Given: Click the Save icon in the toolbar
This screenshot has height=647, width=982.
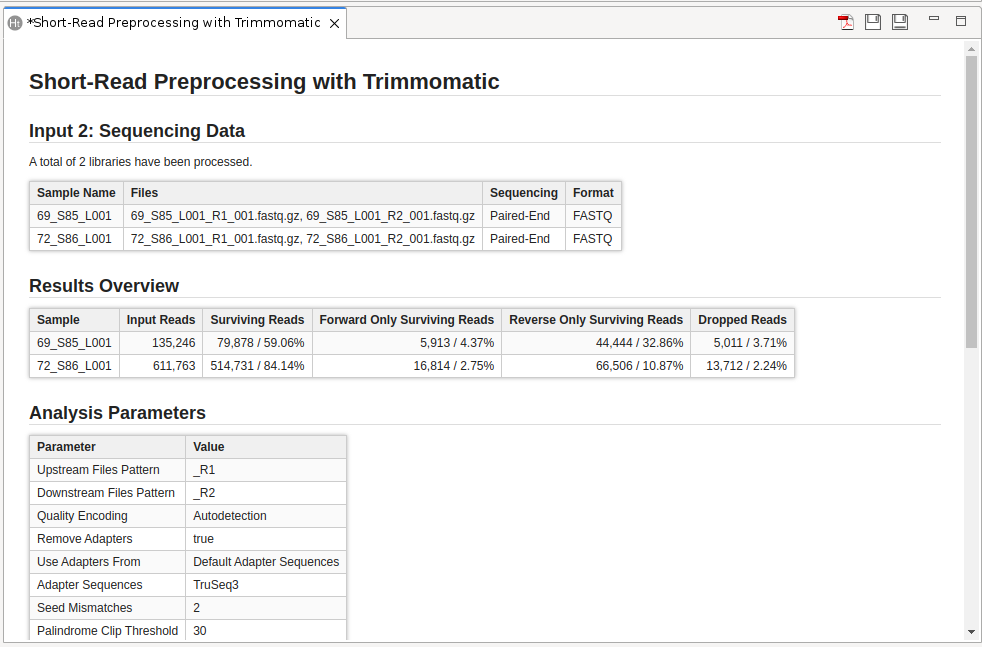Looking at the screenshot, I should [873, 22].
